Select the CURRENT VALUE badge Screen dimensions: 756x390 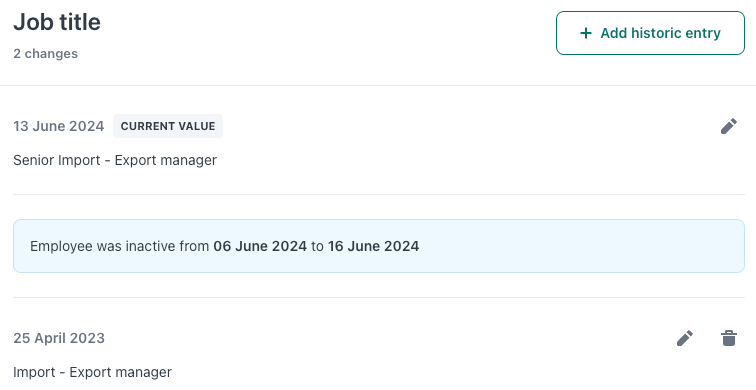pos(168,126)
